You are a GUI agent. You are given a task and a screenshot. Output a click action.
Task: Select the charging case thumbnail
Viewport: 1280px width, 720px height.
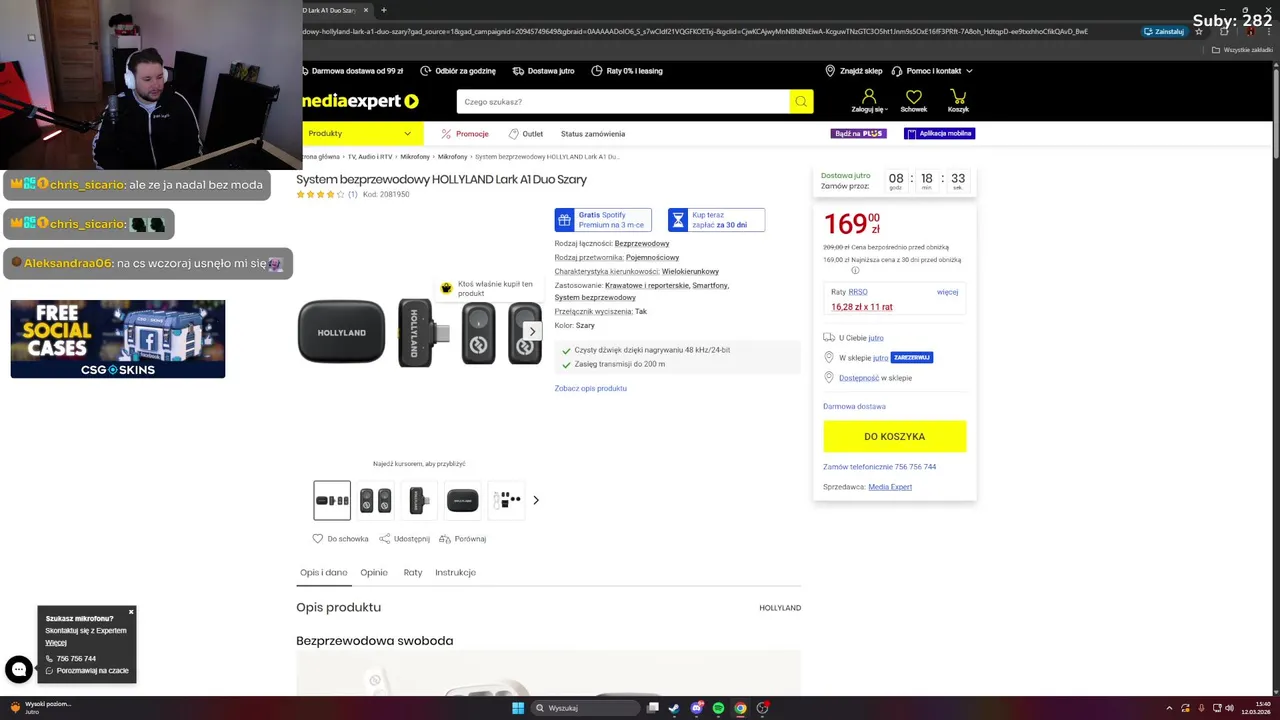click(462, 500)
